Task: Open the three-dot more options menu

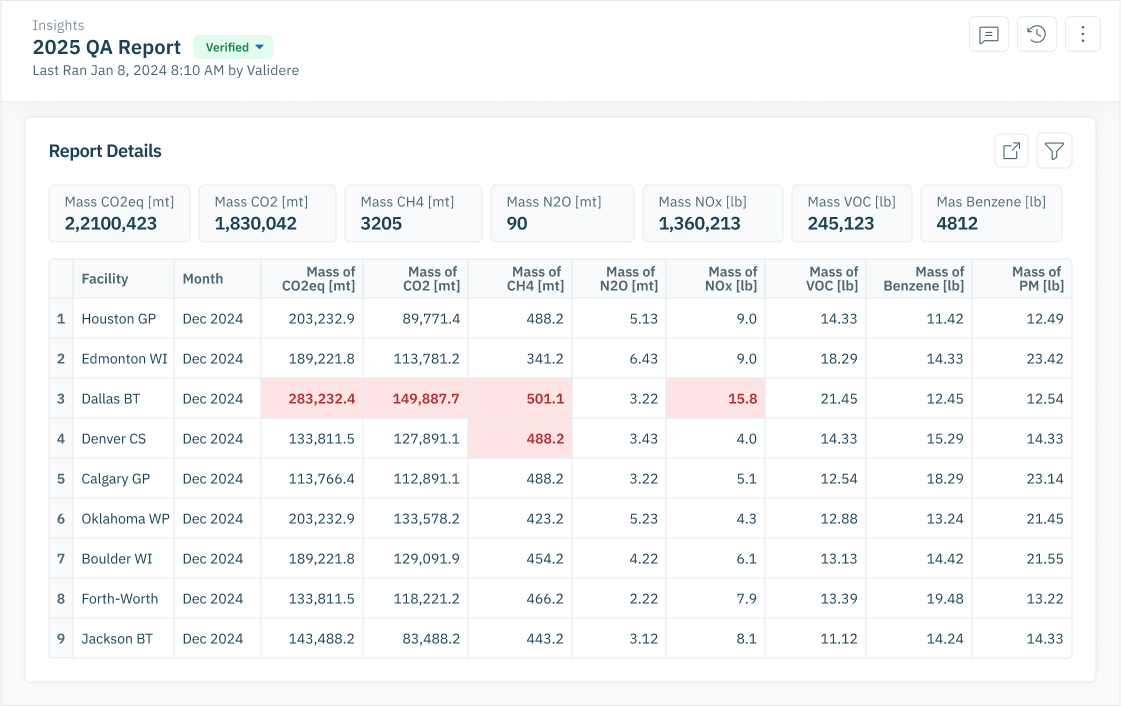Action: [x=1082, y=34]
